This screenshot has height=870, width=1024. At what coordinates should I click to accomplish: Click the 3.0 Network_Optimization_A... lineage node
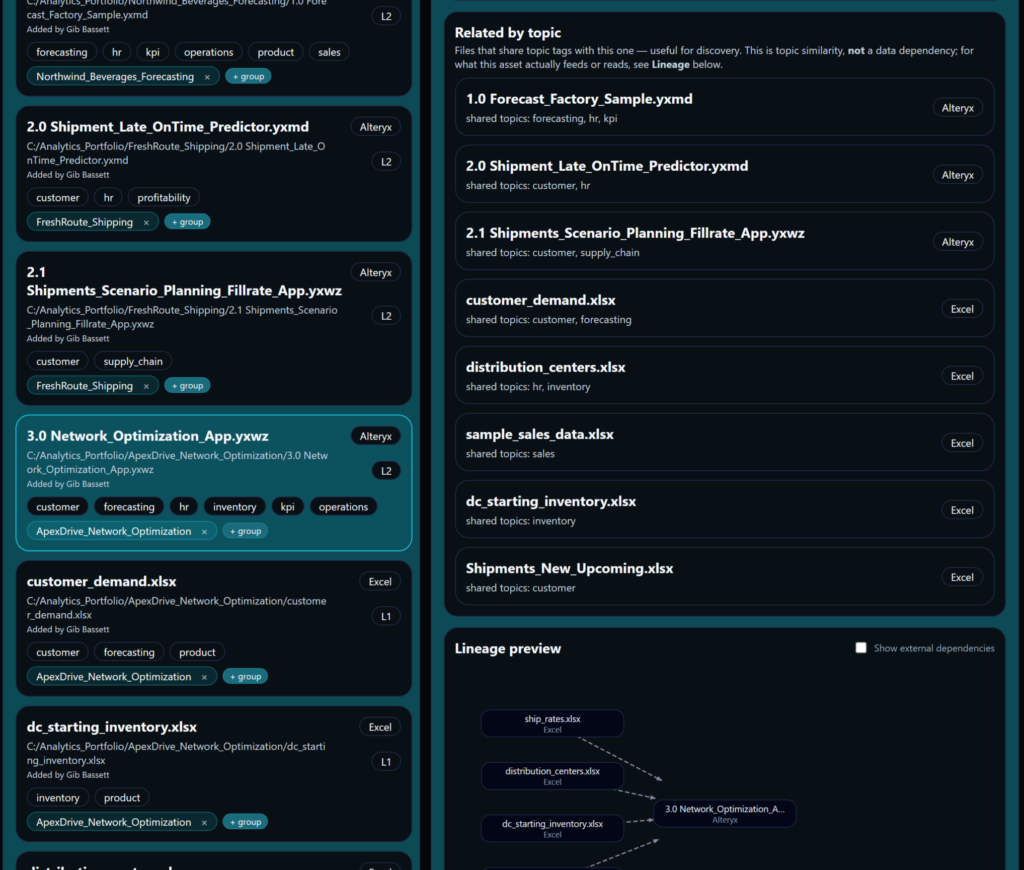click(725, 814)
